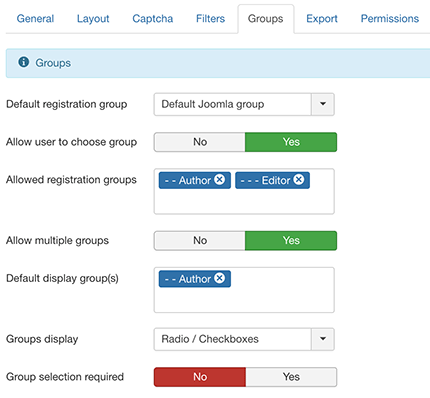Viewport: 430px width, 398px height.
Task: Open the General tab
Action: tap(35, 19)
